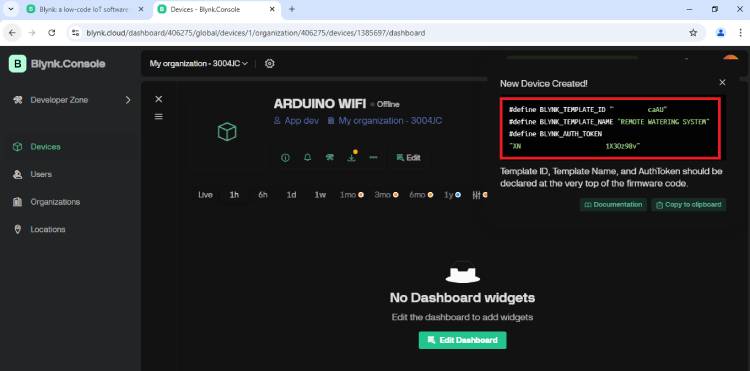Click My organization - 3004JC link under device name
Screen dimensions: 750x371
pyautogui.click(x=385, y=121)
